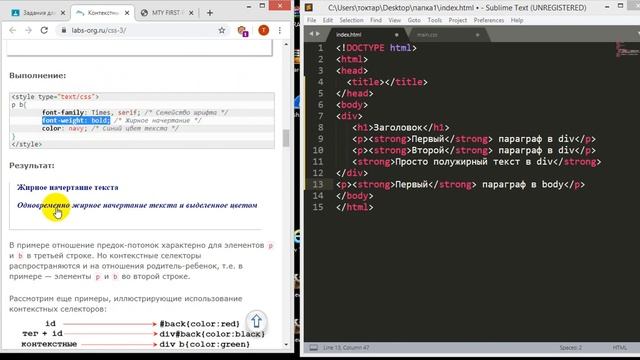The height and width of the screenshot is (360, 640).
Task: Open Sublime Text Find menu
Action: 376,20
